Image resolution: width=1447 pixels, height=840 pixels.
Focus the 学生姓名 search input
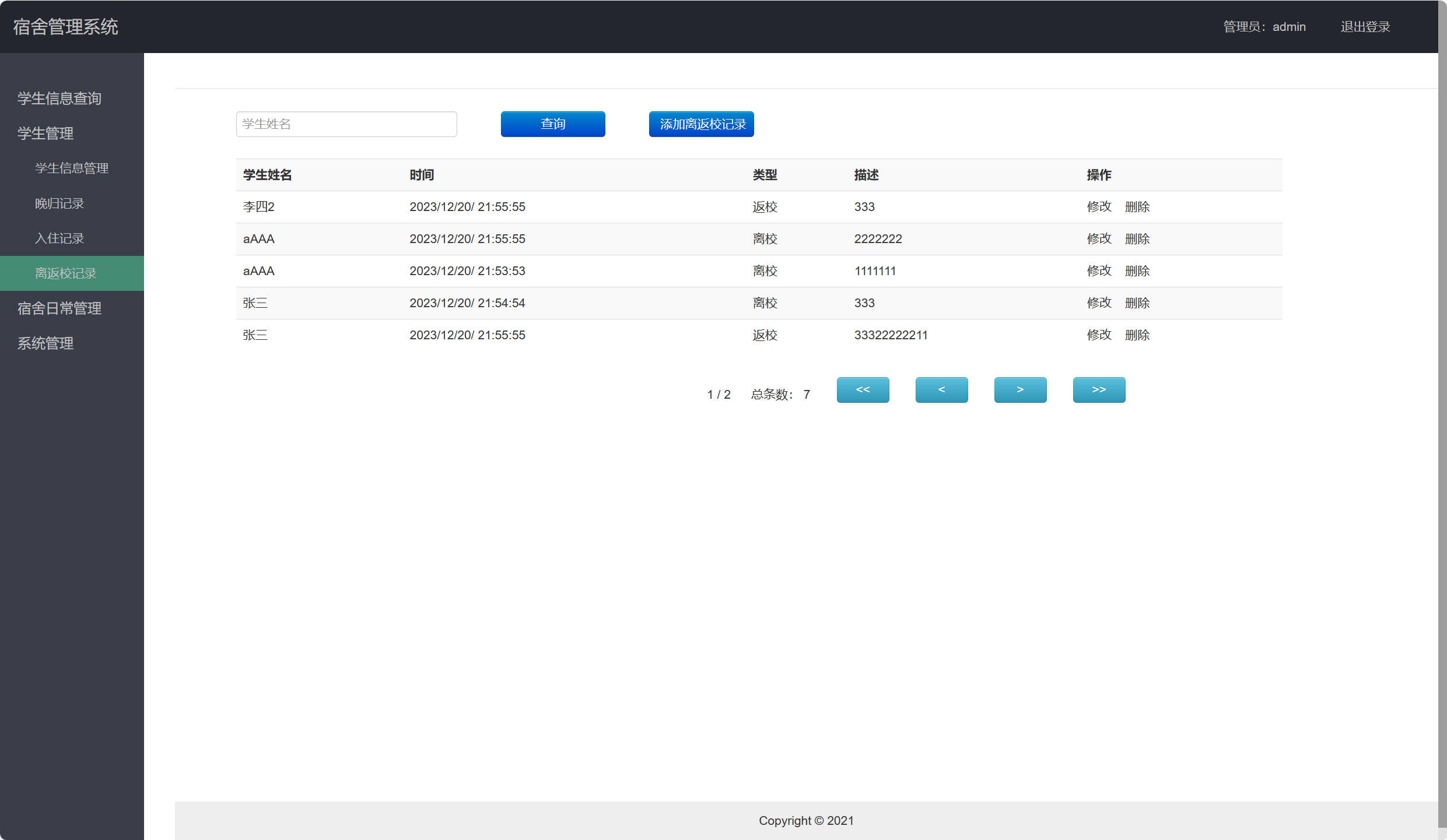tap(346, 124)
